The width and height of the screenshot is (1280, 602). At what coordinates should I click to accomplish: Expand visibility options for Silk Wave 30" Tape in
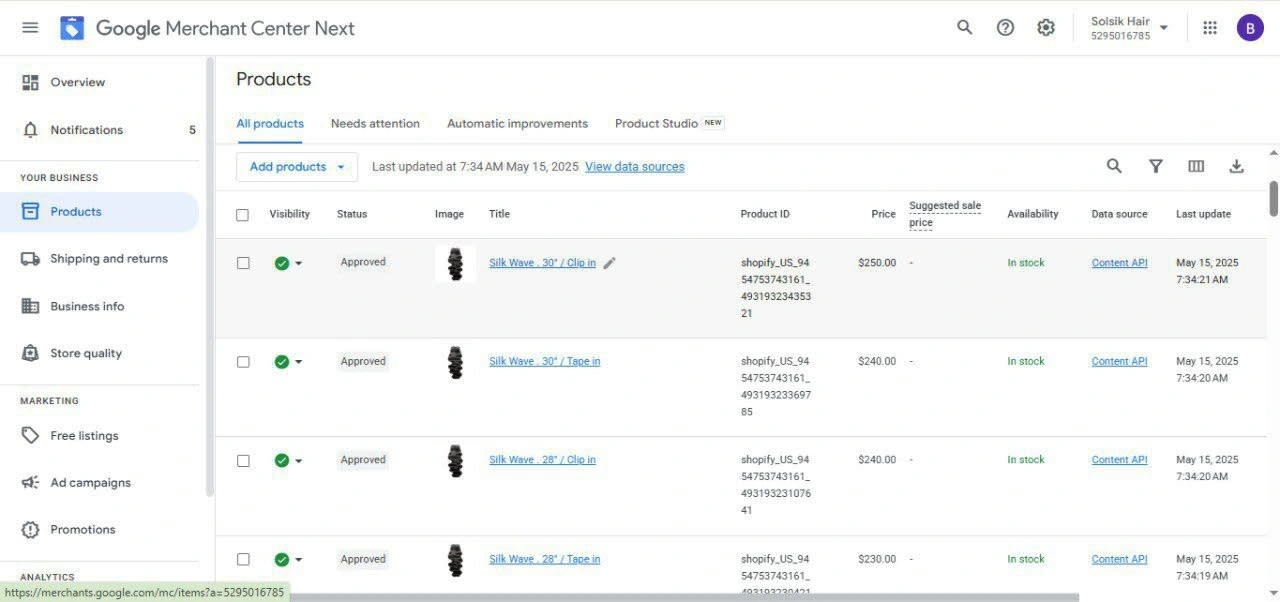(298, 362)
